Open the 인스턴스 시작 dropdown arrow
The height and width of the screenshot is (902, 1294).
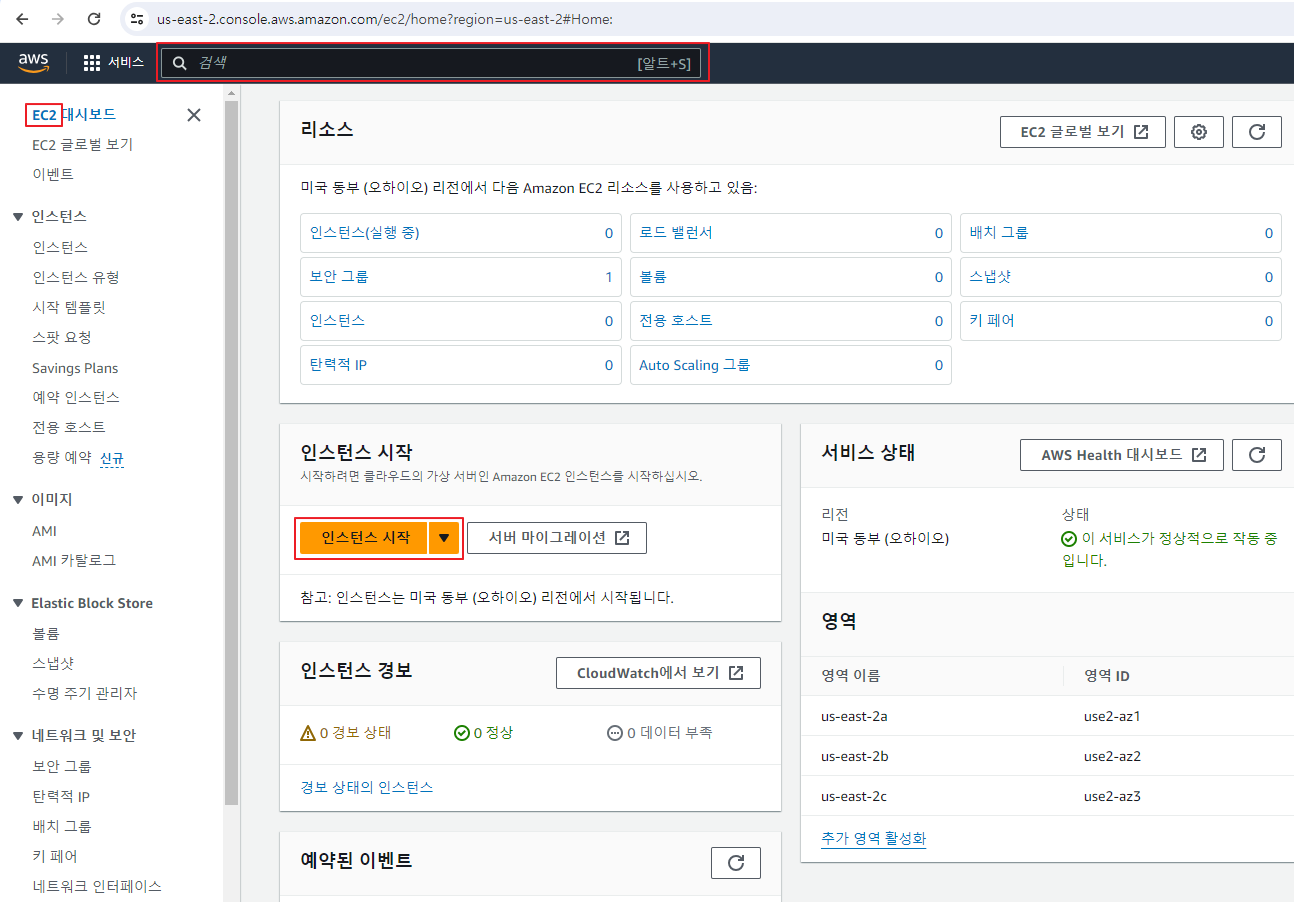444,538
